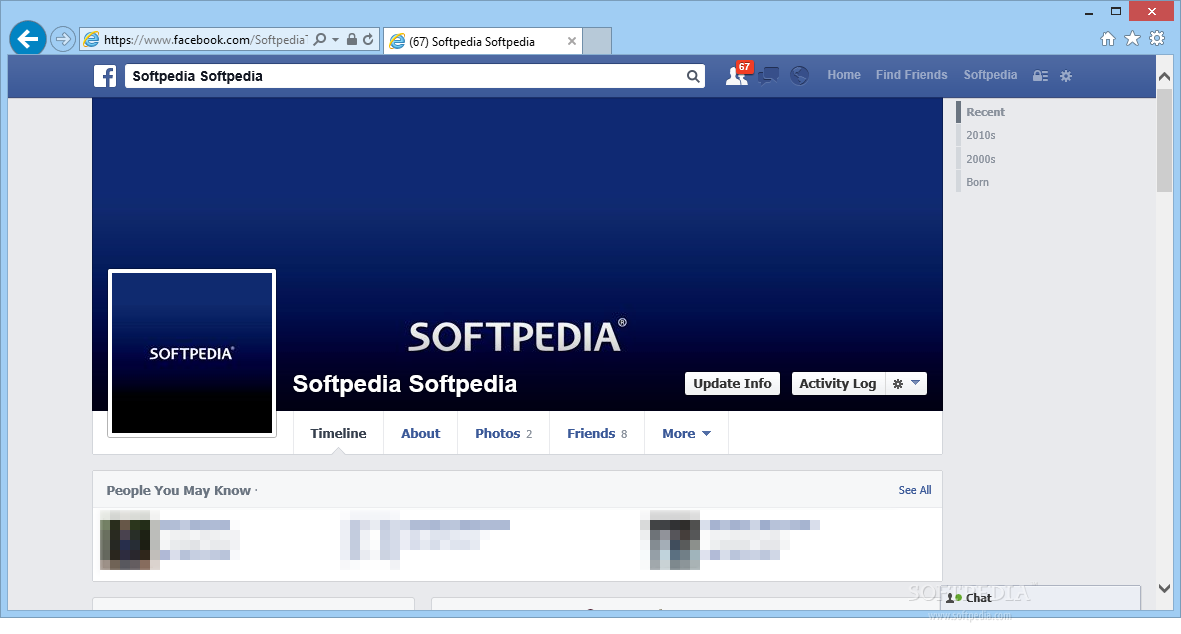Select the '(67) Softpedia Softpedia' browser tab
1181x634 pixels.
(x=482, y=41)
